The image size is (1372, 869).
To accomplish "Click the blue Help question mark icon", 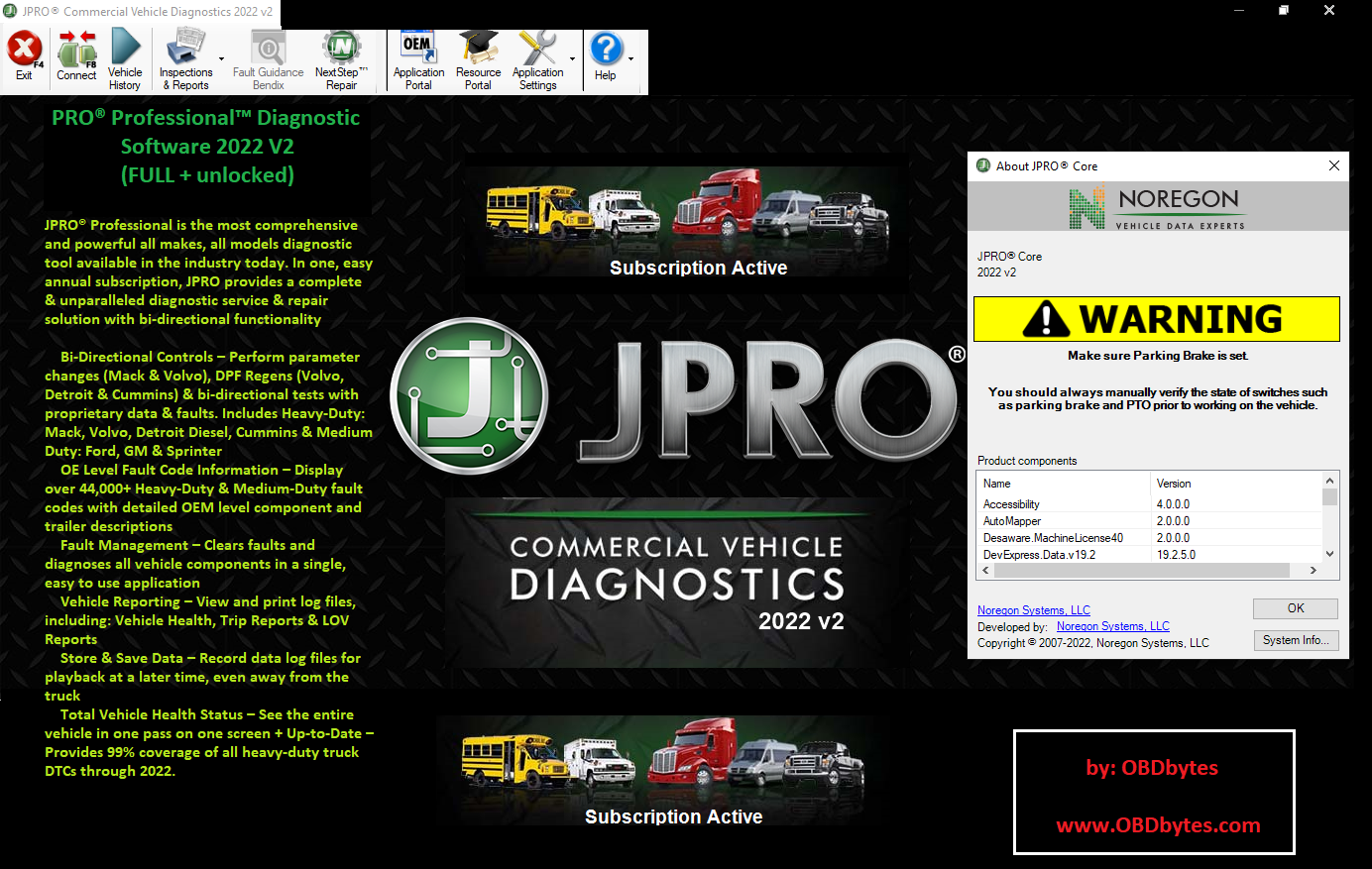I will pos(605,50).
